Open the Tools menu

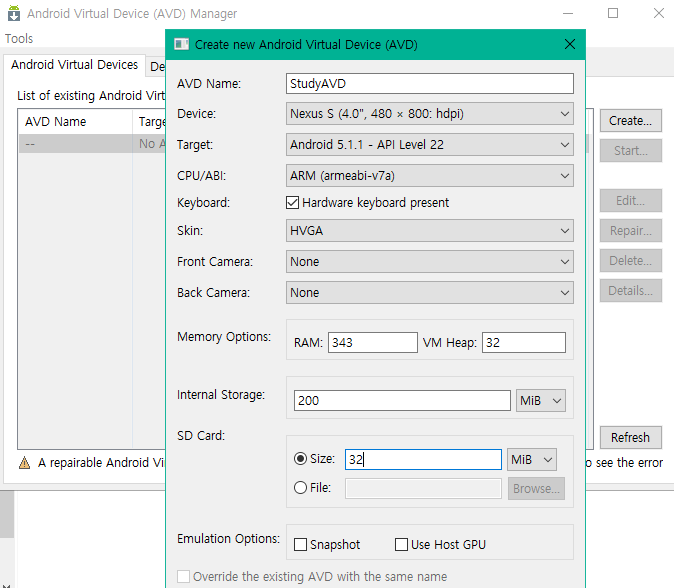coord(19,39)
